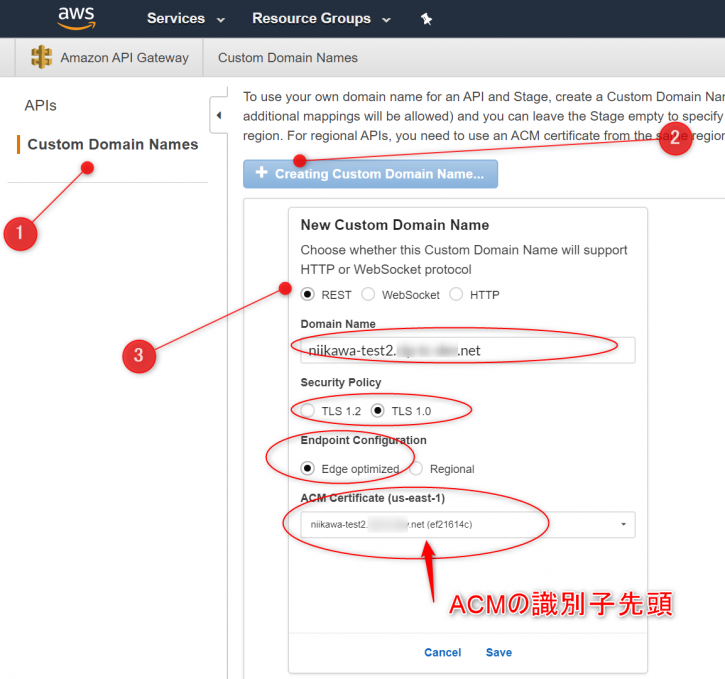Open the ACM Certificate dropdown

467,525
